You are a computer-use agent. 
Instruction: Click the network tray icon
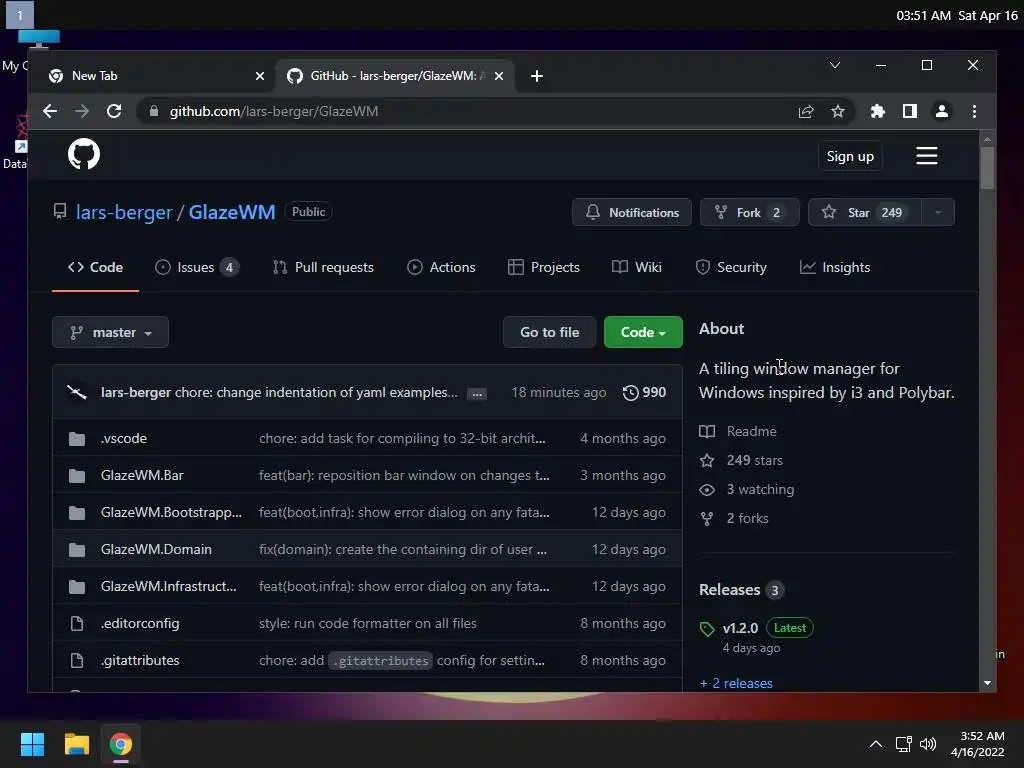pos(903,744)
